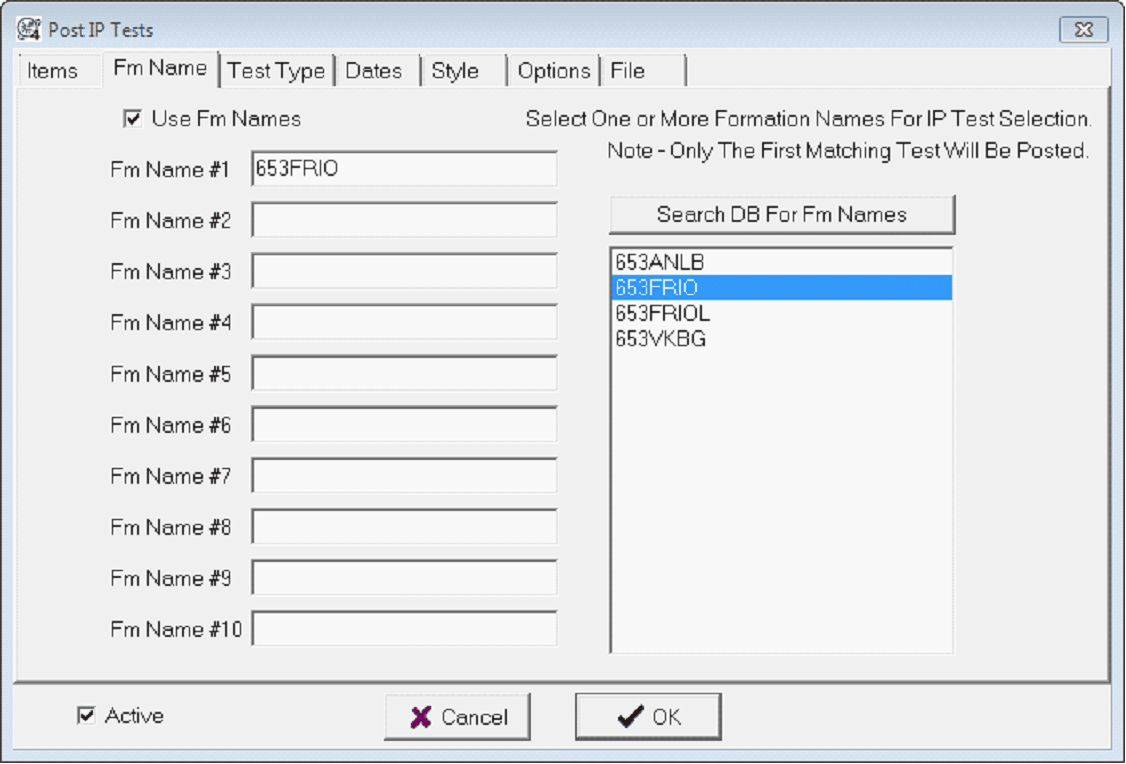Pick 653VKBG formation name
Viewport: 1126px width, 764px height.
click(x=661, y=339)
